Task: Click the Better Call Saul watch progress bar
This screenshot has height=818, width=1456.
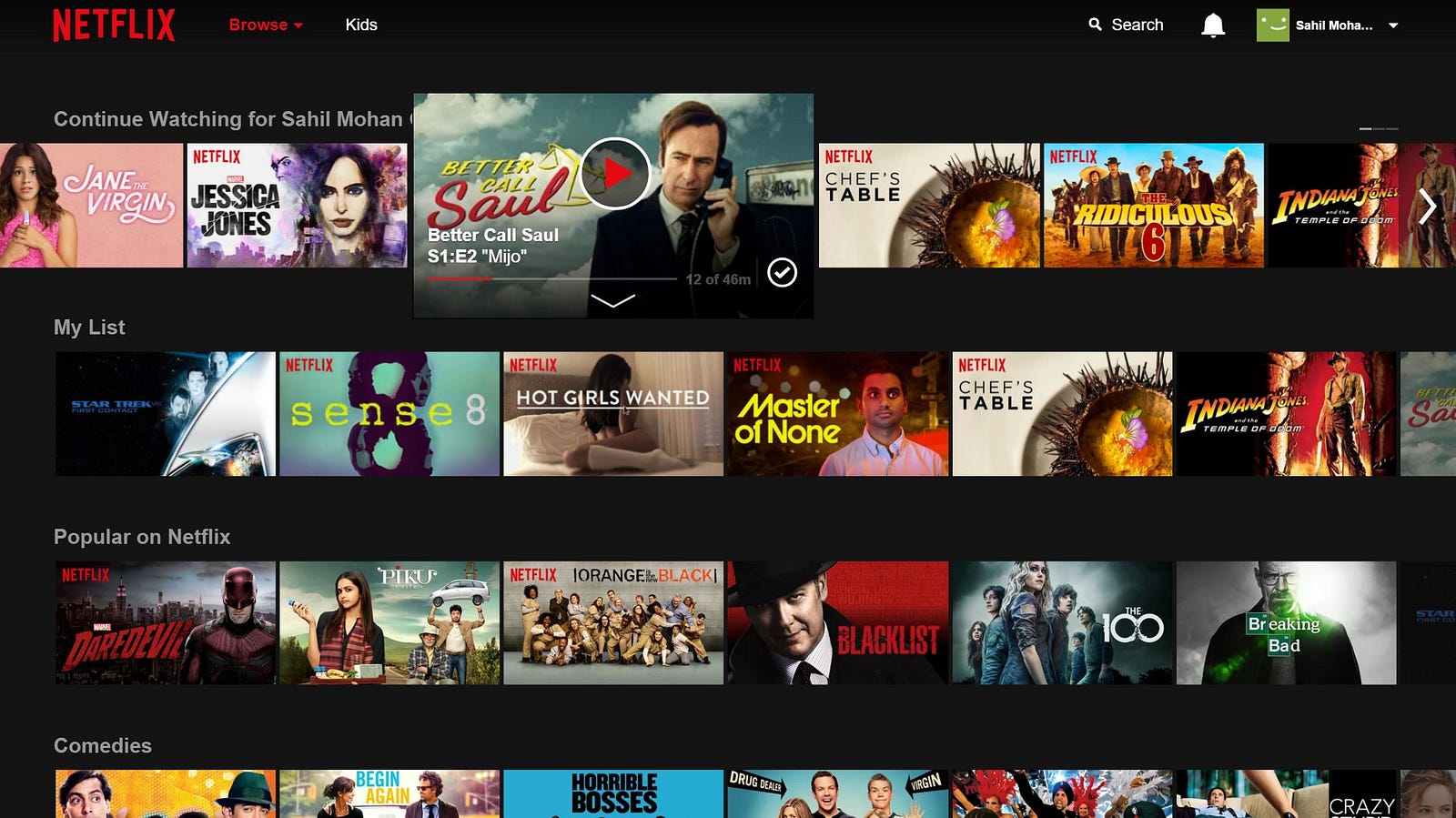Action: [551, 278]
